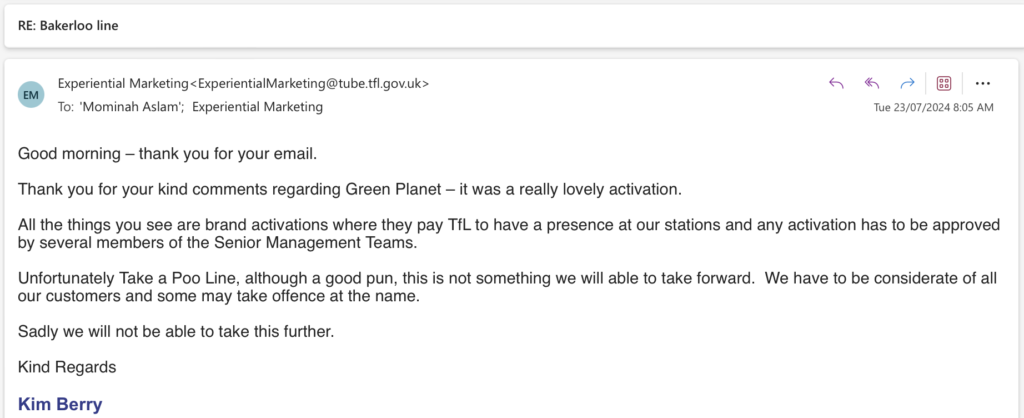
Task: Forward this email using the arrow icon
Action: 907,83
